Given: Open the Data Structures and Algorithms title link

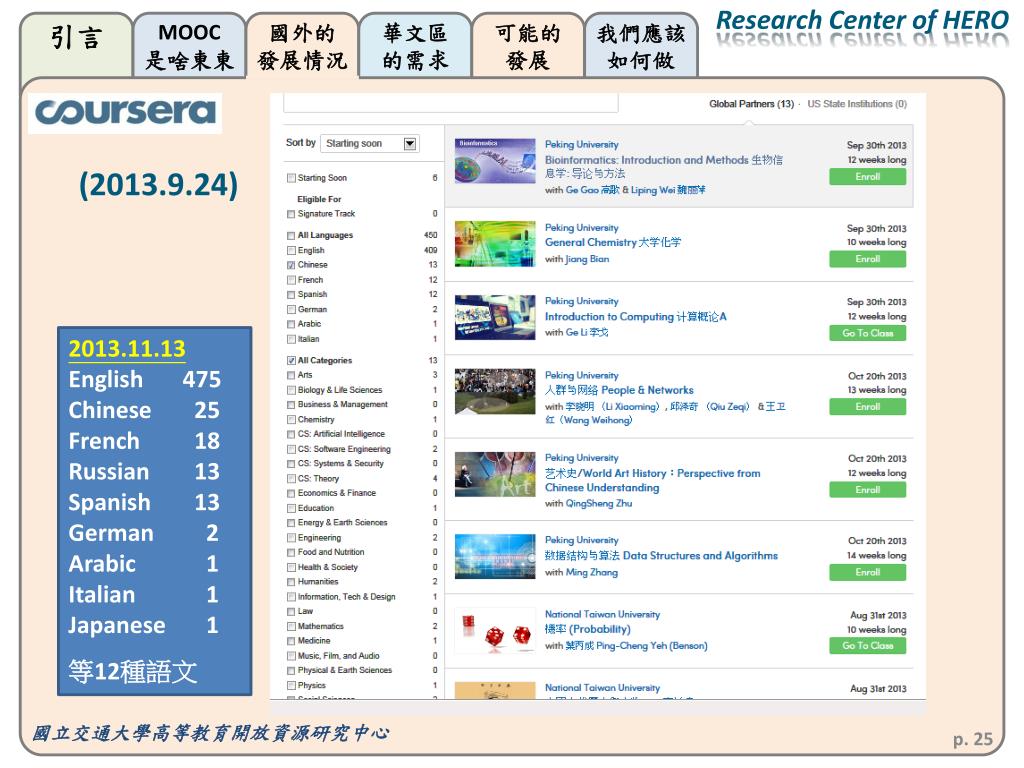Looking at the screenshot, I should (661, 556).
